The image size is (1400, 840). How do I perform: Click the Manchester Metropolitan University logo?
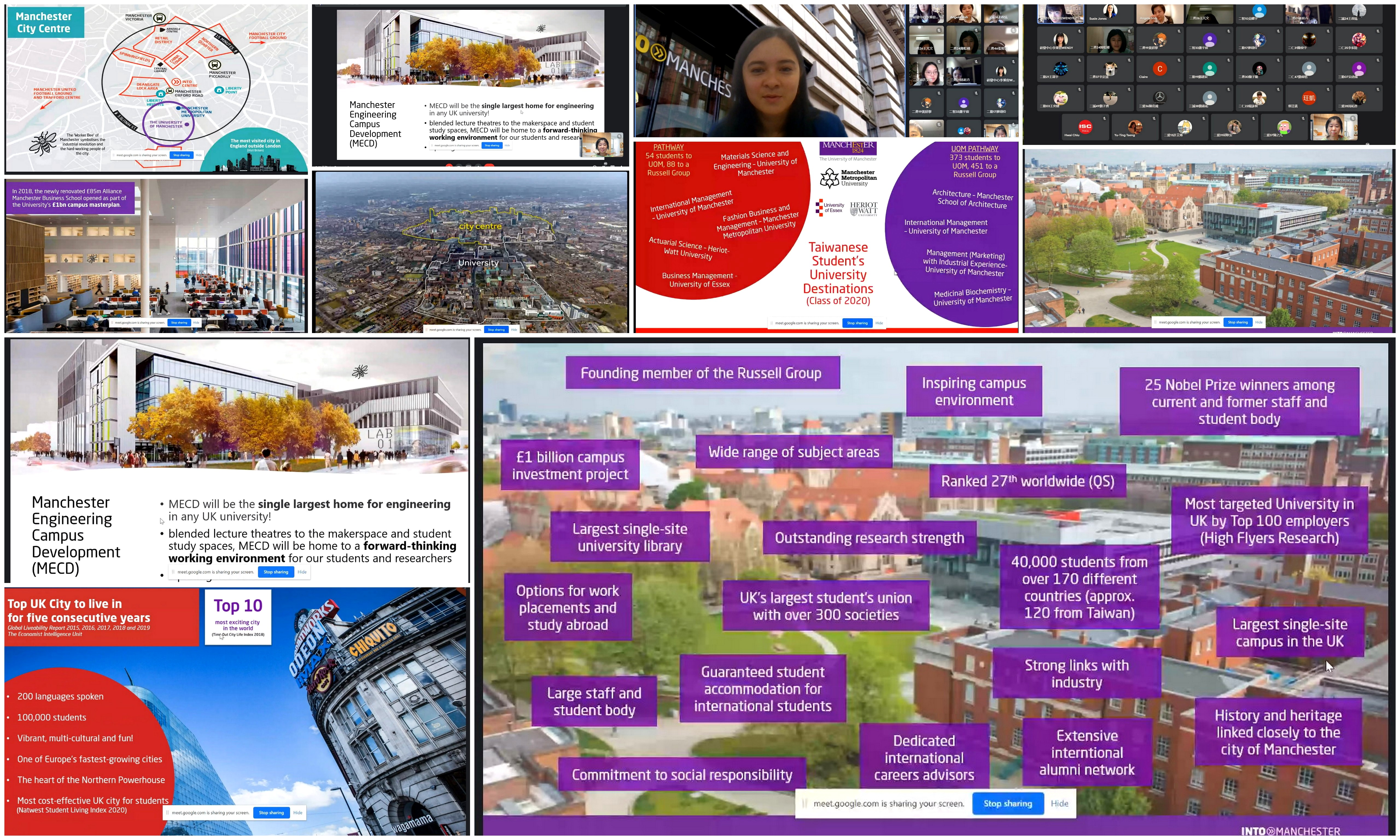click(x=848, y=178)
